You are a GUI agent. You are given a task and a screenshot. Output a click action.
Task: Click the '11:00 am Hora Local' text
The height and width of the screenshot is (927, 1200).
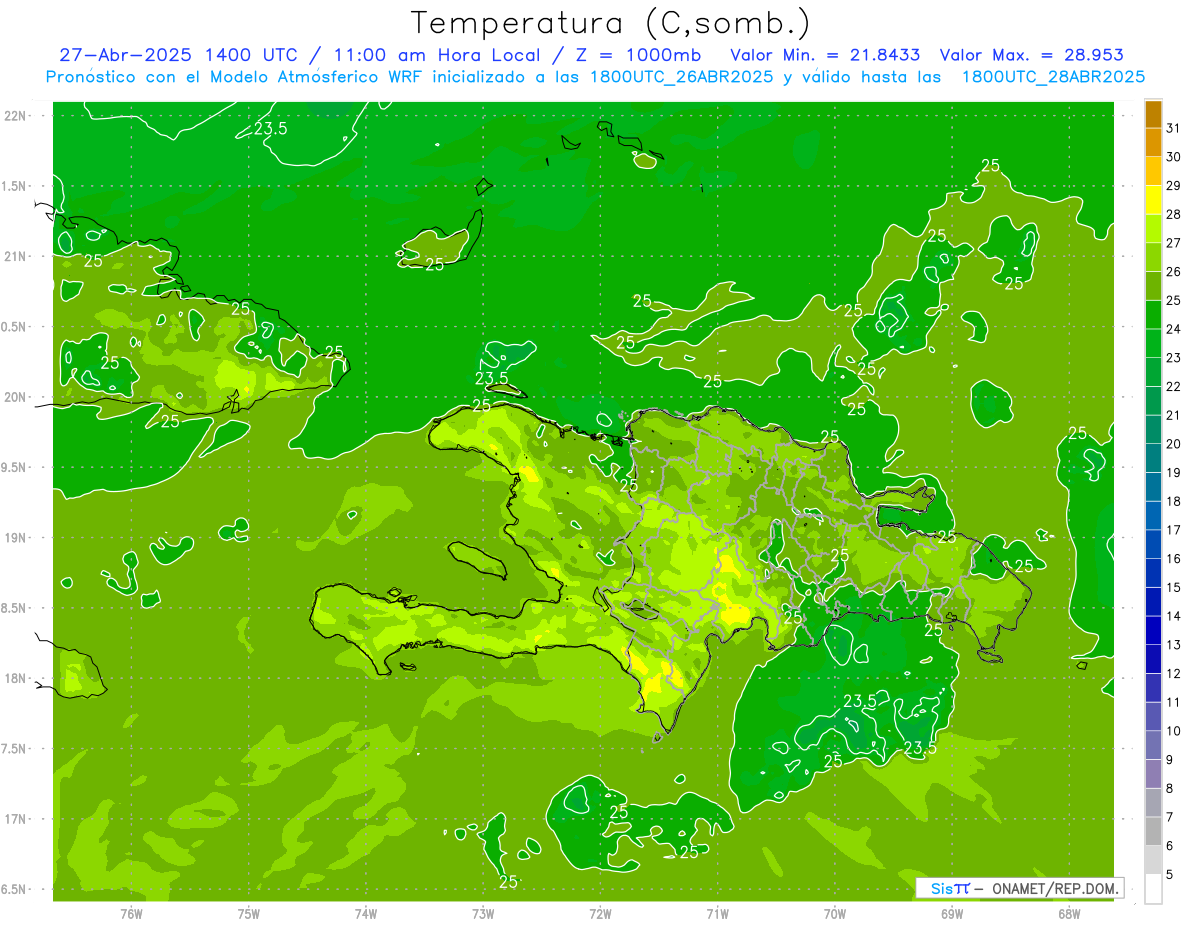click(x=435, y=55)
